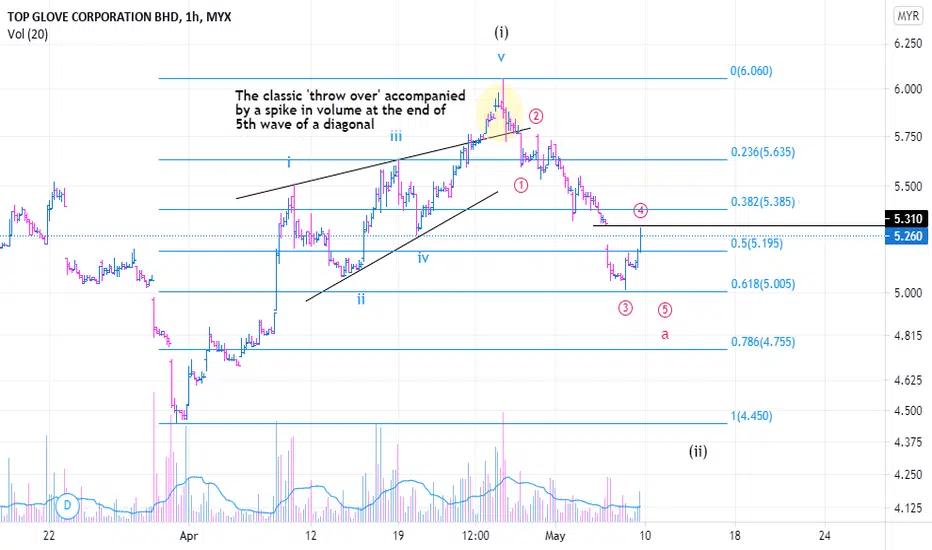The image size is (932, 550).
Task: Click the yellow highlight circle at the peak
Action: coord(499,110)
